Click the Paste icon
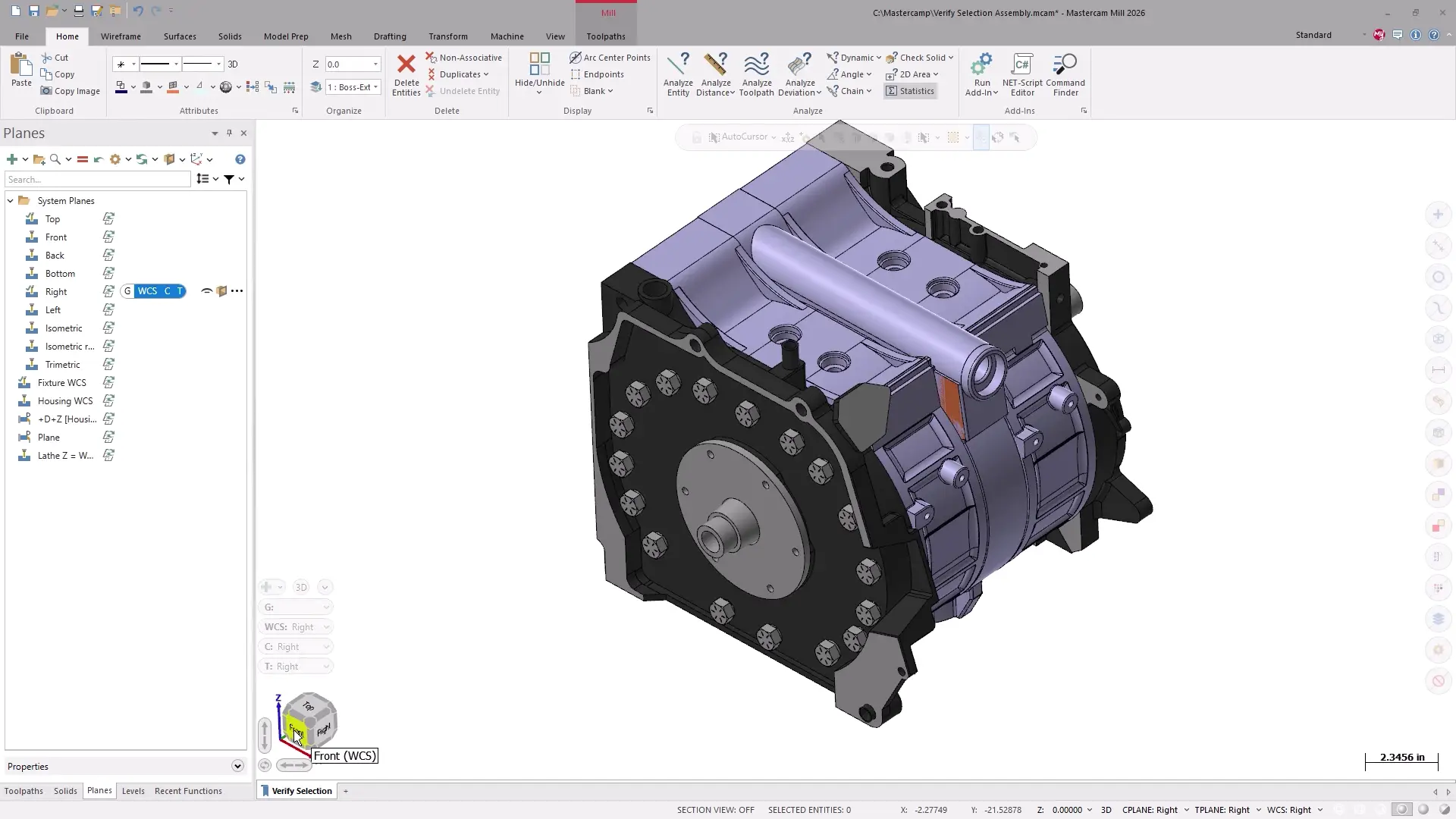1456x819 pixels. [21, 65]
